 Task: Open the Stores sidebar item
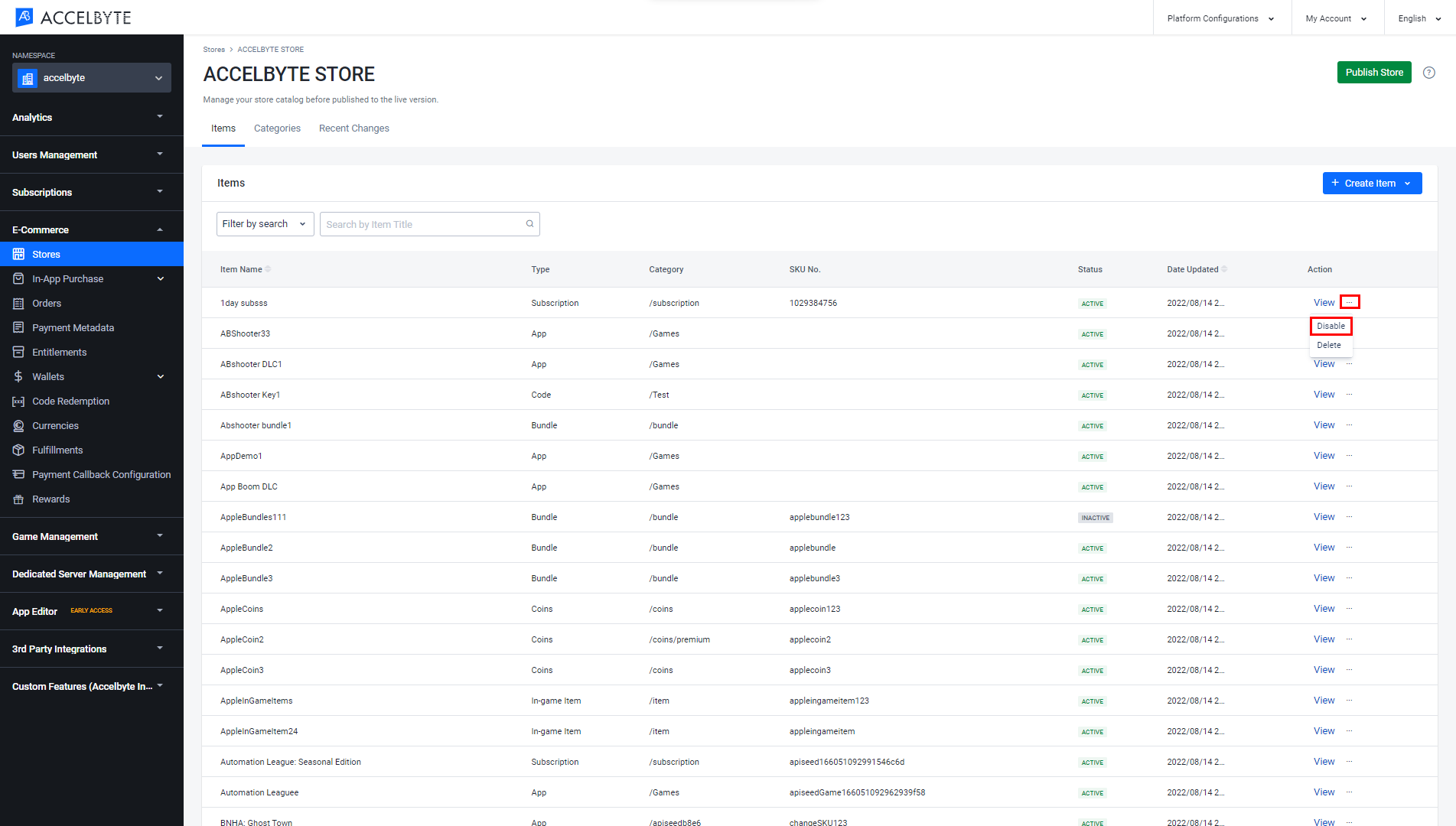point(92,254)
